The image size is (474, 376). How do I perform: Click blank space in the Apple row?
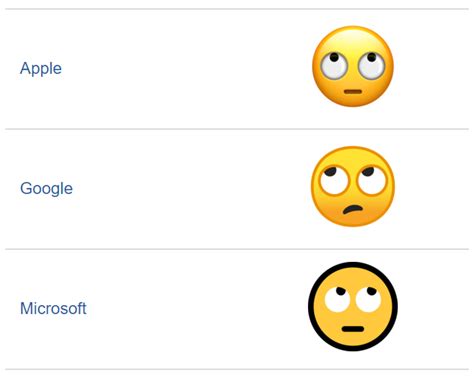click(x=187, y=69)
